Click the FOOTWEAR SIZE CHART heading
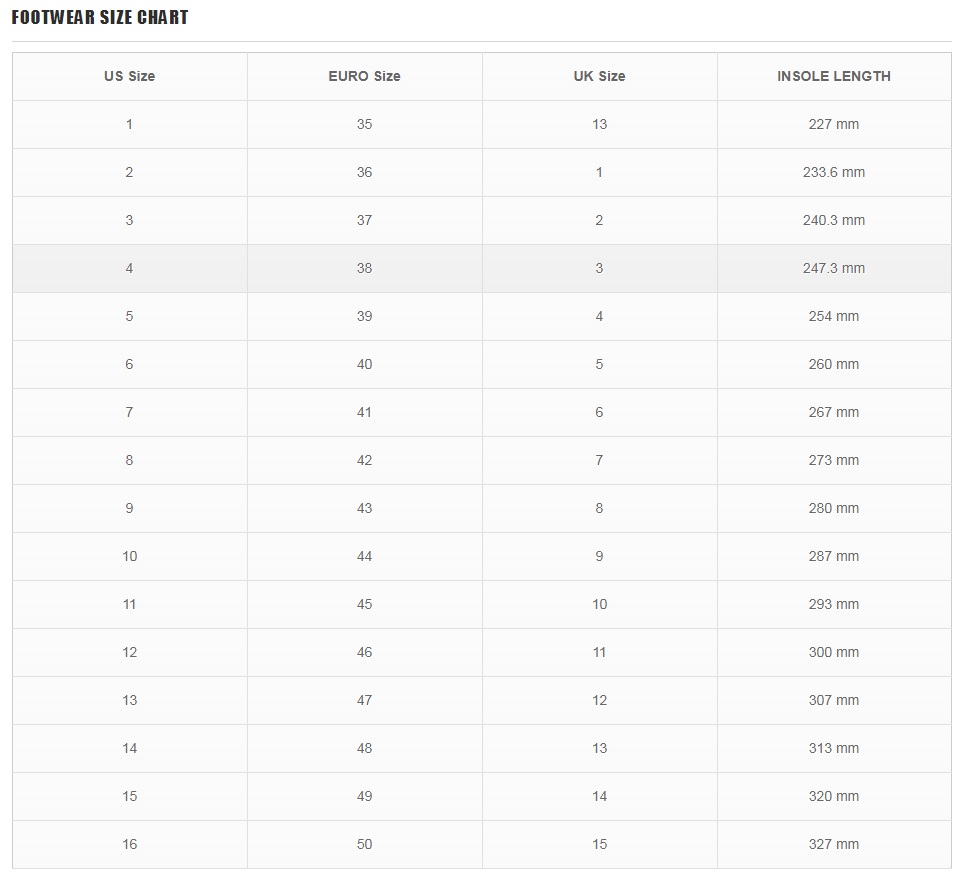 click(x=100, y=17)
